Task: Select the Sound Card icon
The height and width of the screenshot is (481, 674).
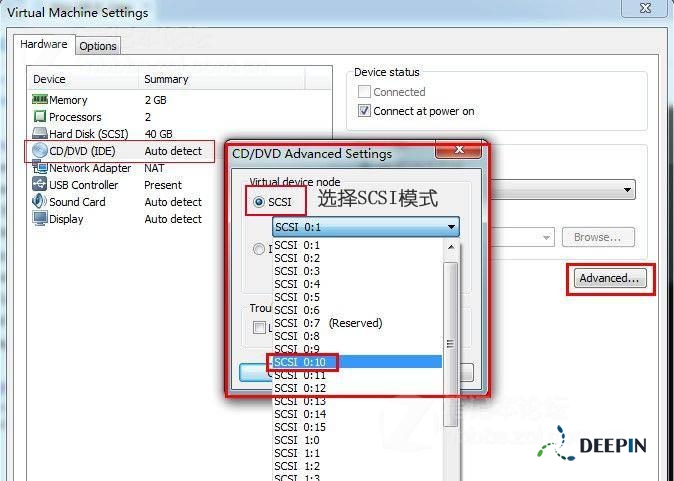Action: [x=40, y=202]
